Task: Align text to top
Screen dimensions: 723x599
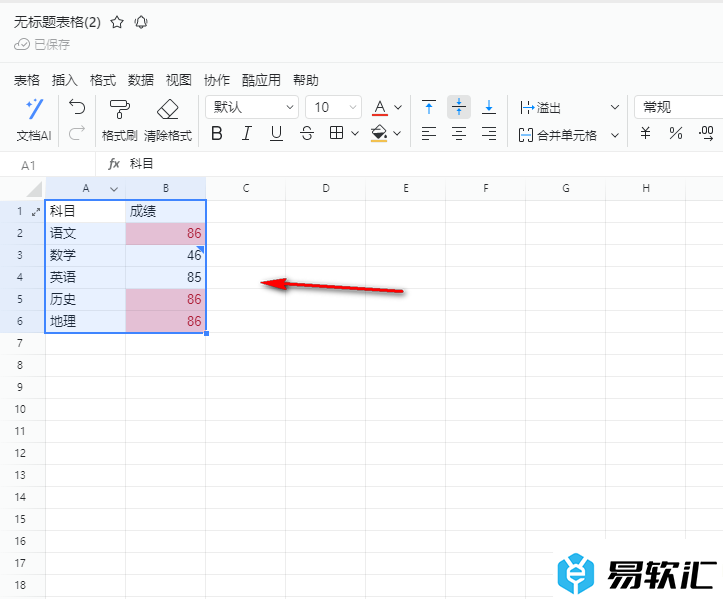Action: tap(429, 107)
